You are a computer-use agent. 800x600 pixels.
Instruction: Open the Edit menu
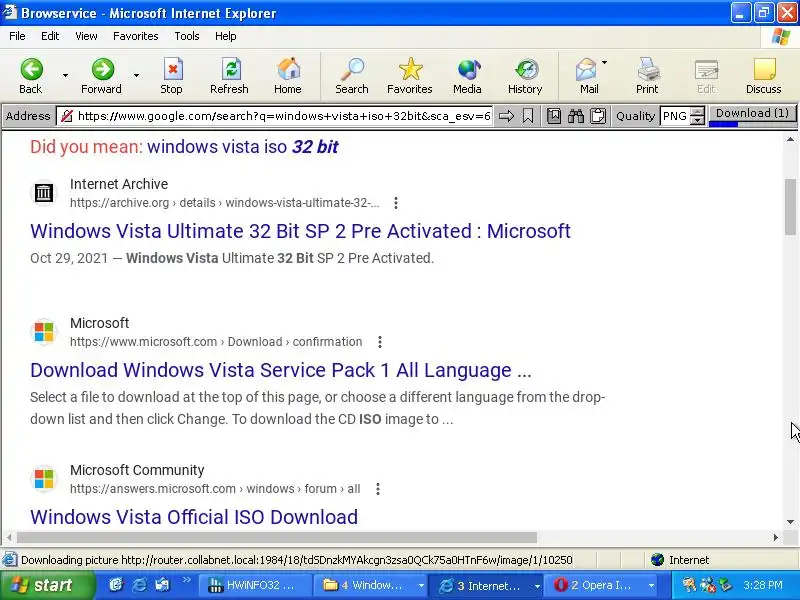click(50, 36)
